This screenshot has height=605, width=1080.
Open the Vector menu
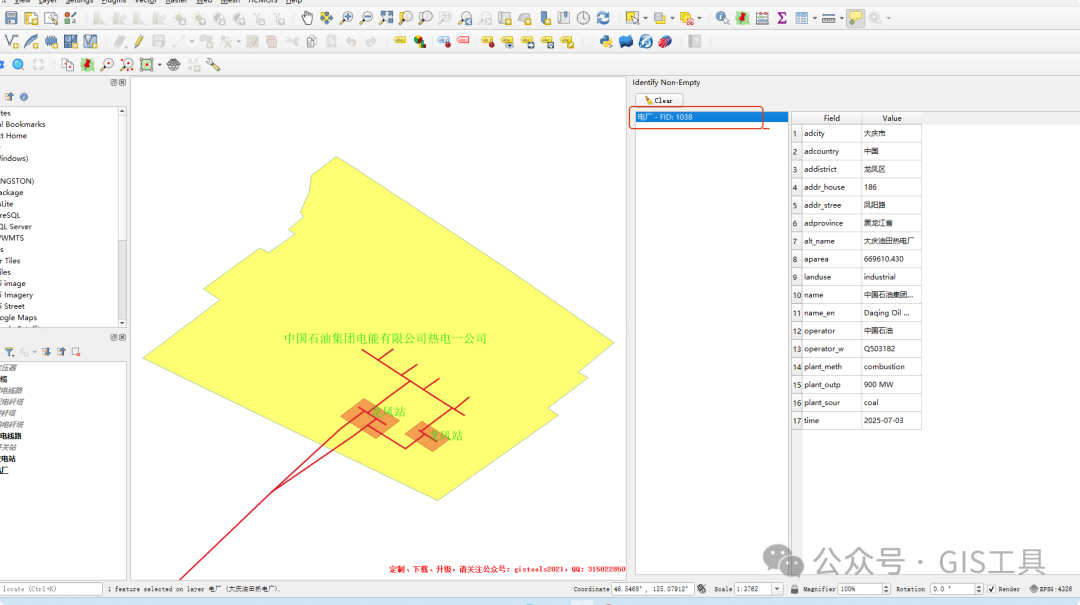click(145, 2)
